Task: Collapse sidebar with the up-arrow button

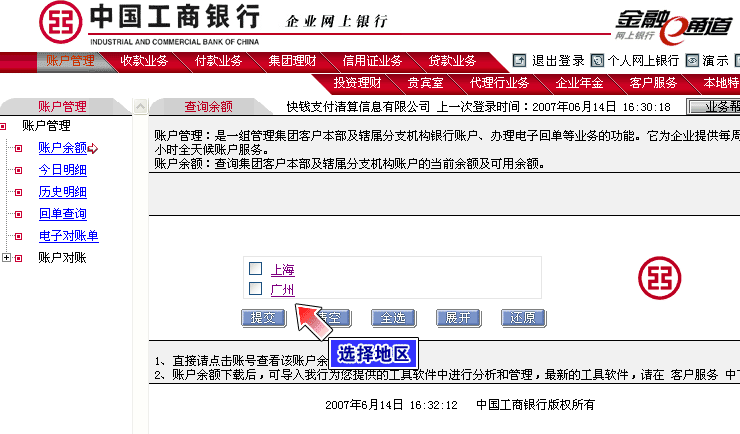Action: [x=140, y=107]
